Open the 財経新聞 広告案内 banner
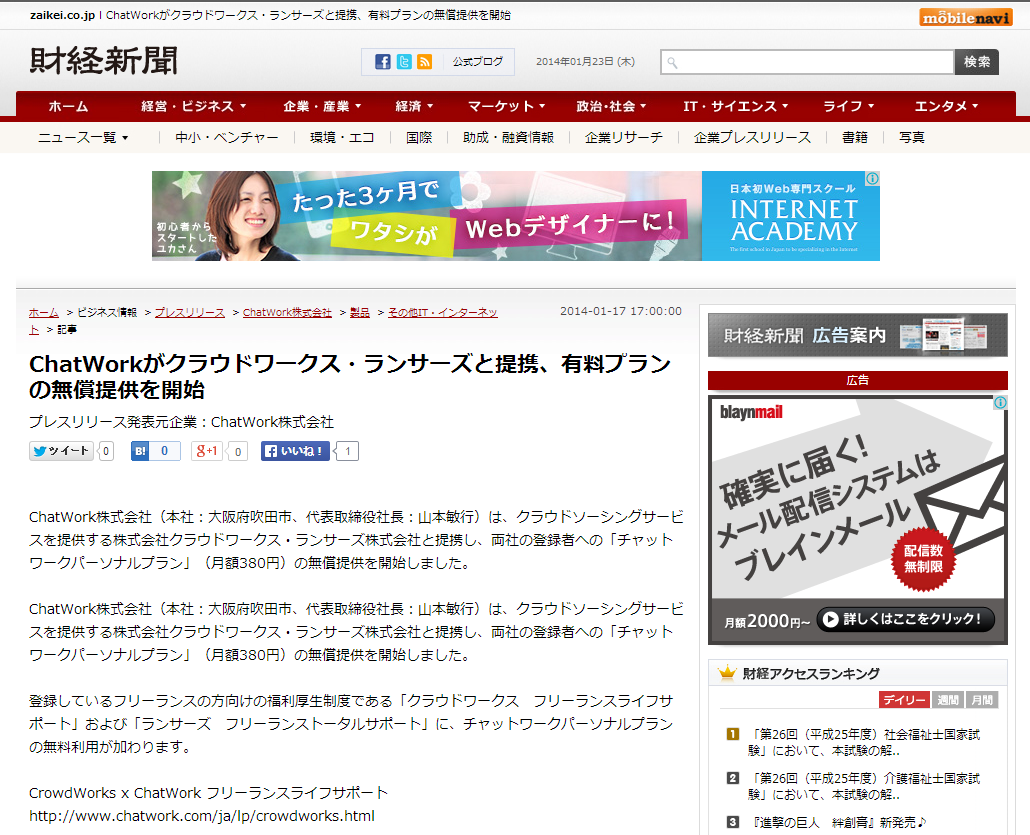The width and height of the screenshot is (1030, 835). (857, 335)
